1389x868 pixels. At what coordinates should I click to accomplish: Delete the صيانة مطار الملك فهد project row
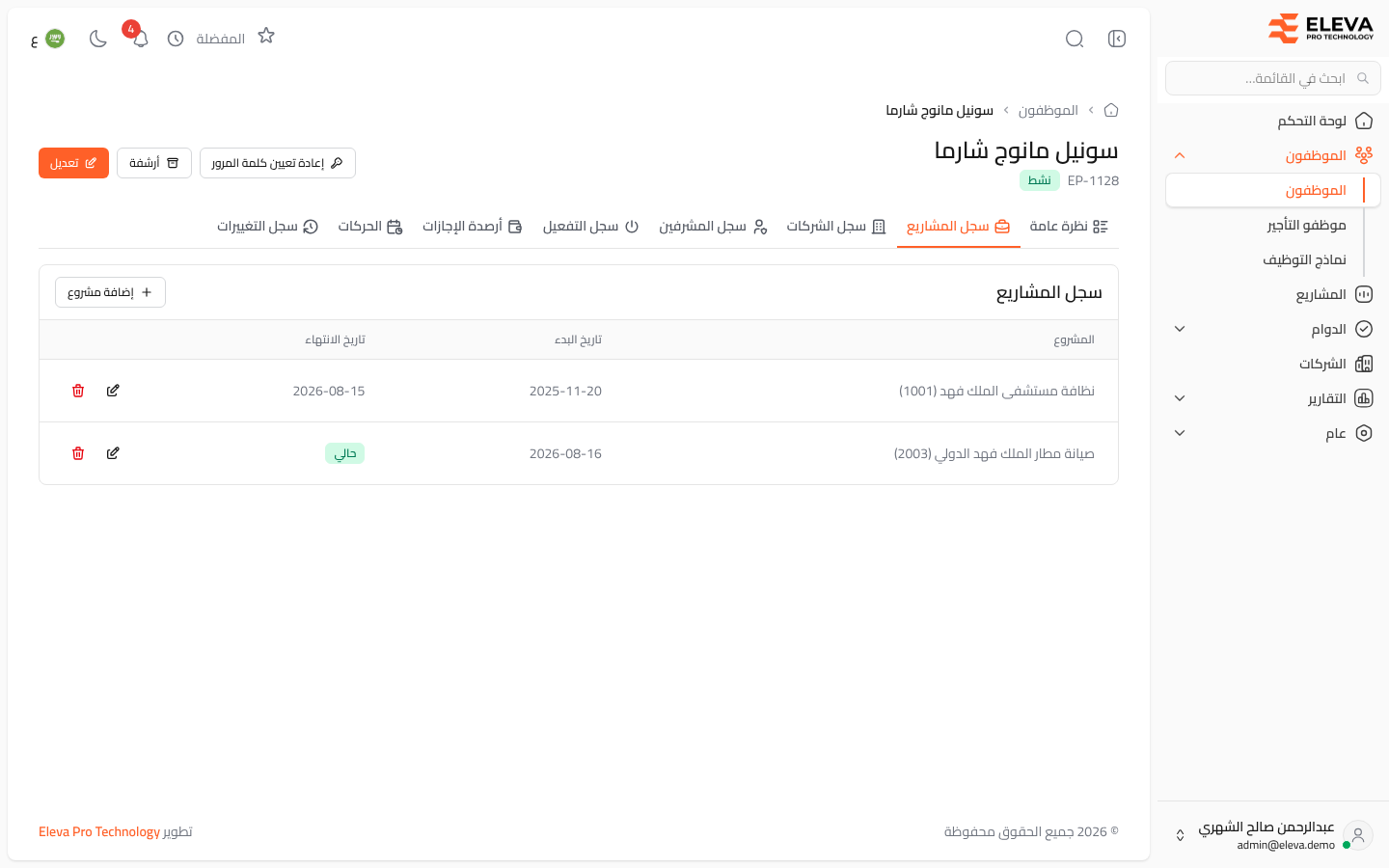pyautogui.click(x=78, y=453)
